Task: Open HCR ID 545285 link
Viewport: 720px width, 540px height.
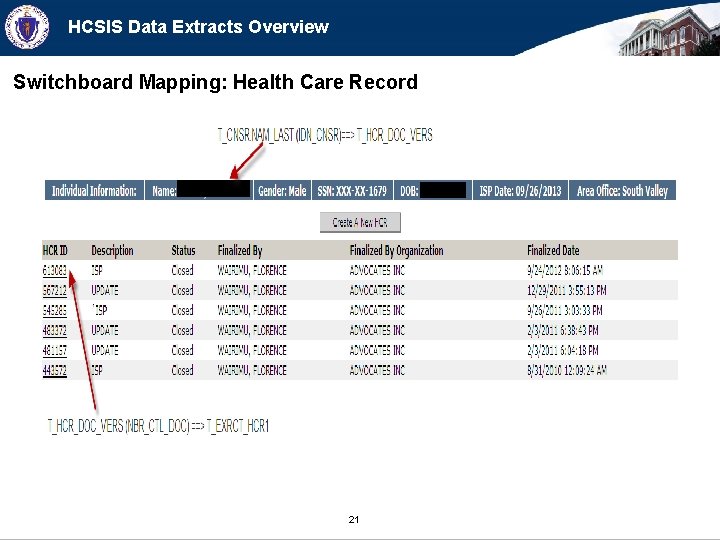Action: pos(55,310)
